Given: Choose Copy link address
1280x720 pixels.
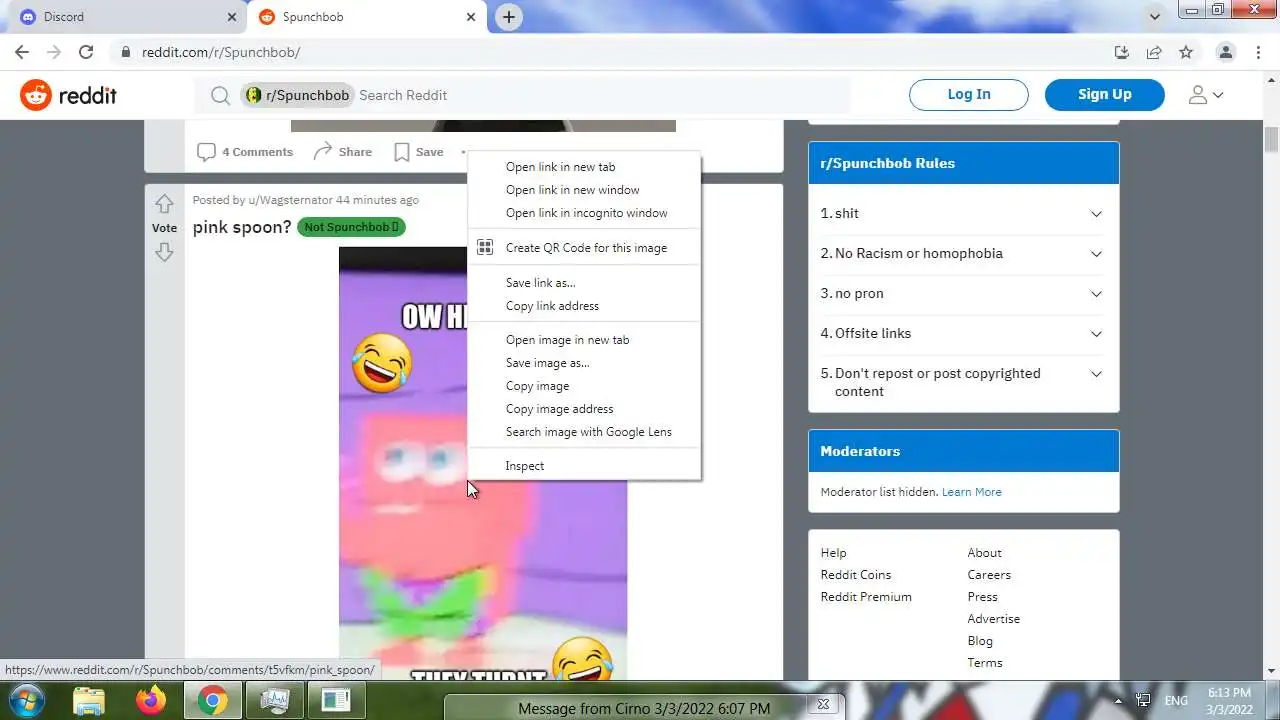Looking at the screenshot, I should 584,306.
